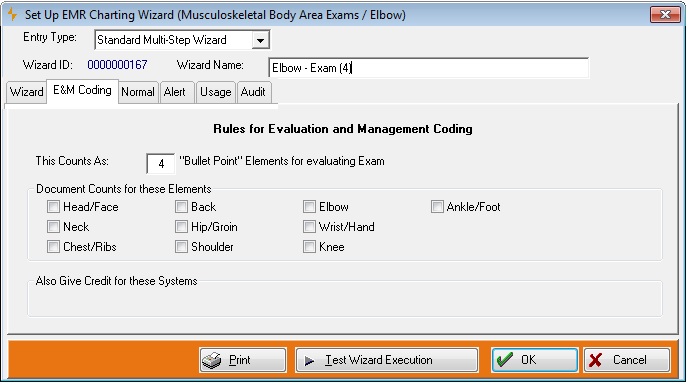Toggle the Ankle/Foot checkbox
Viewport: 689px width, 385px height.
pyautogui.click(x=437, y=207)
